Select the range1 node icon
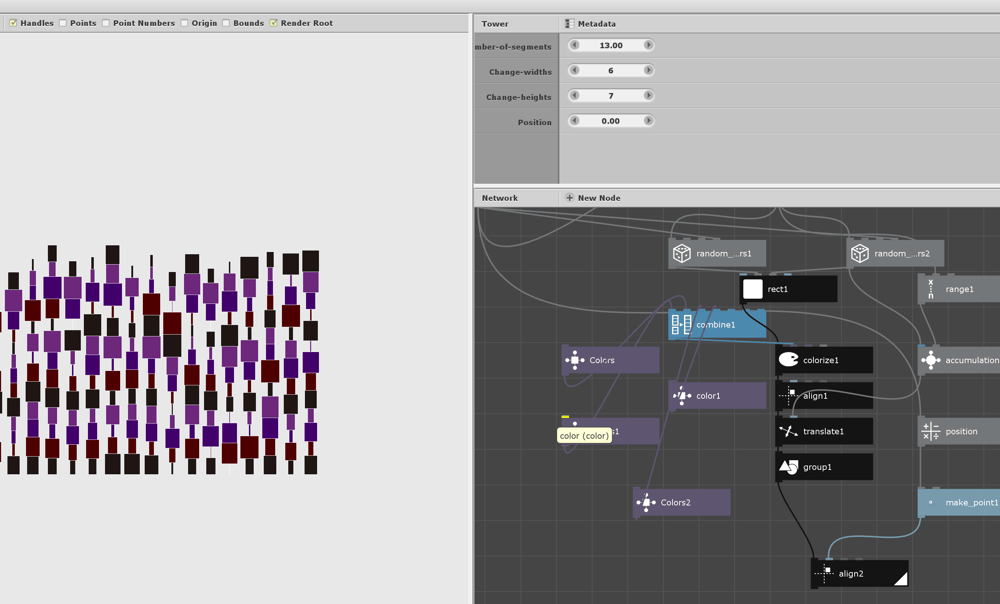The height and width of the screenshot is (604, 1000). point(930,289)
